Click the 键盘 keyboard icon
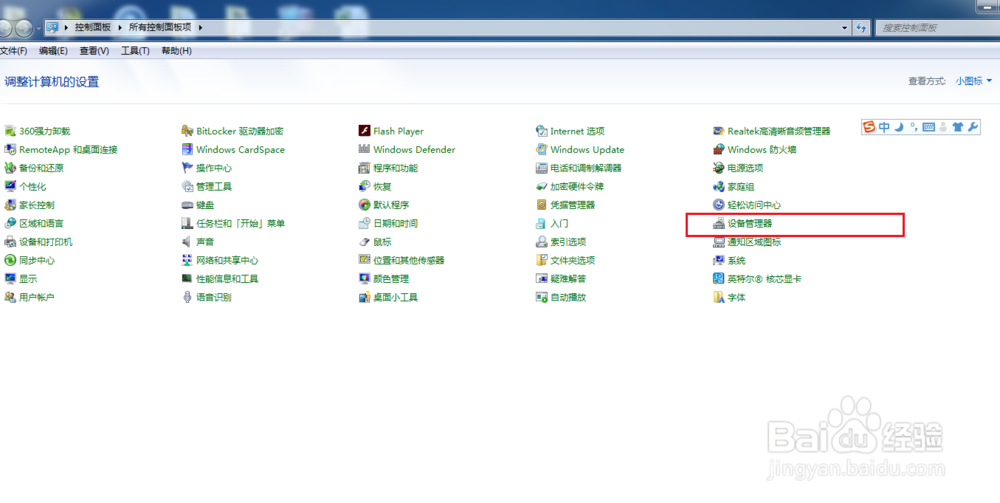Screen dimensions: 1000x503 coord(187,205)
